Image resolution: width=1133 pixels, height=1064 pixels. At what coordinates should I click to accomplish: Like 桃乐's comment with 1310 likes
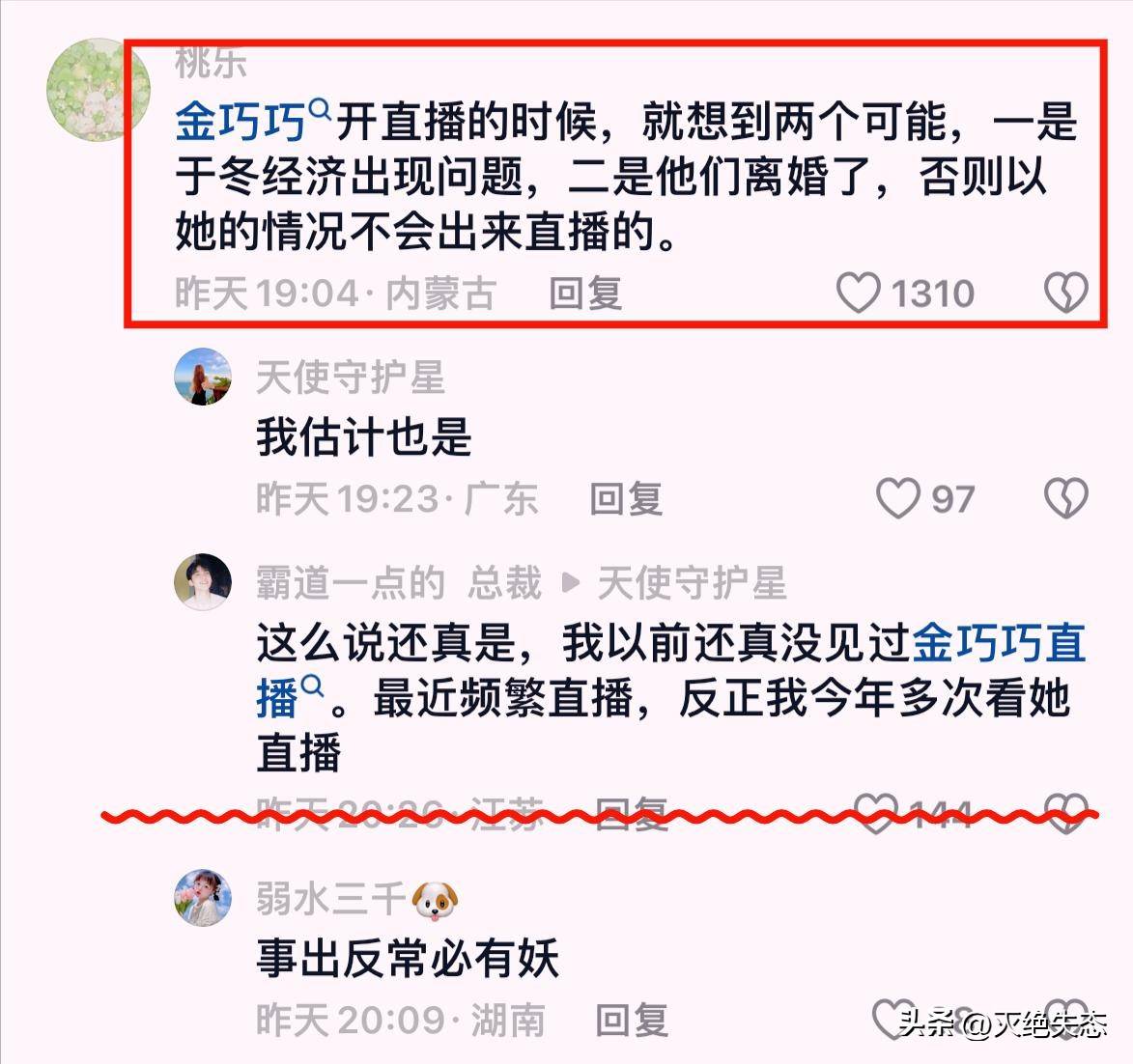[858, 294]
